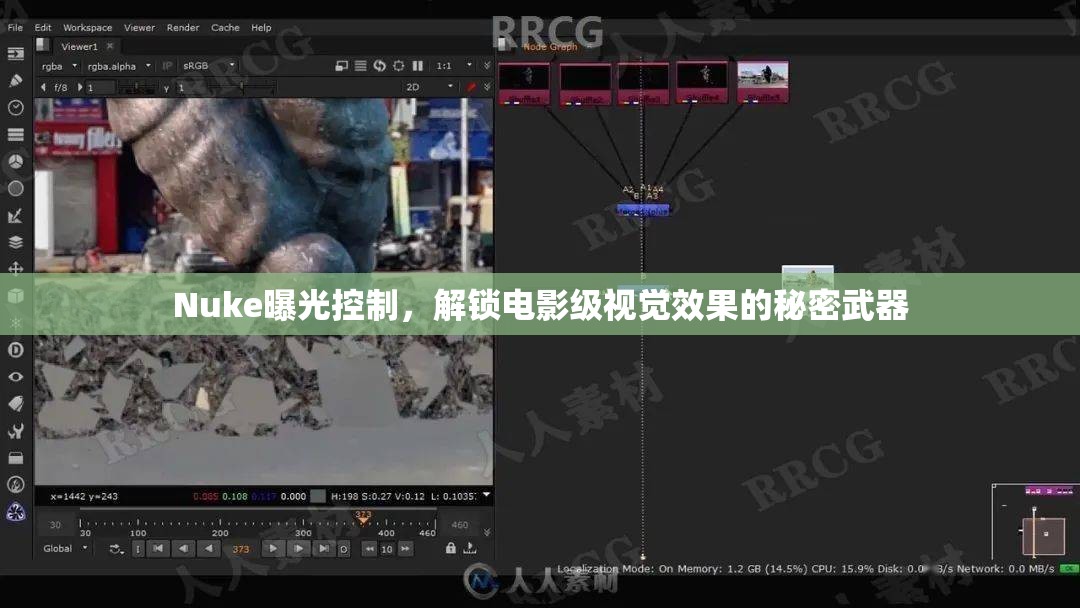Open the Filter nodes circle icon
The width and height of the screenshot is (1080, 608).
coord(15,188)
